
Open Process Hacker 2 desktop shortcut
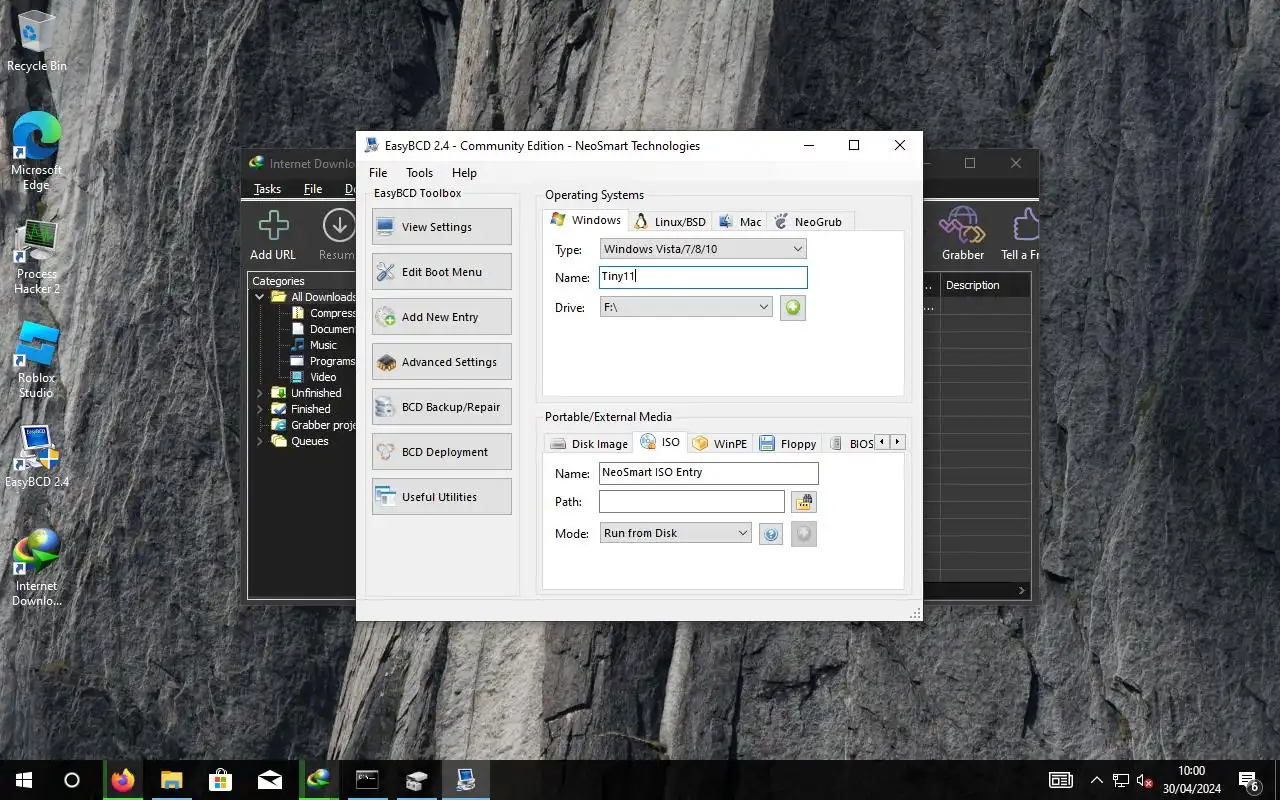(37, 258)
